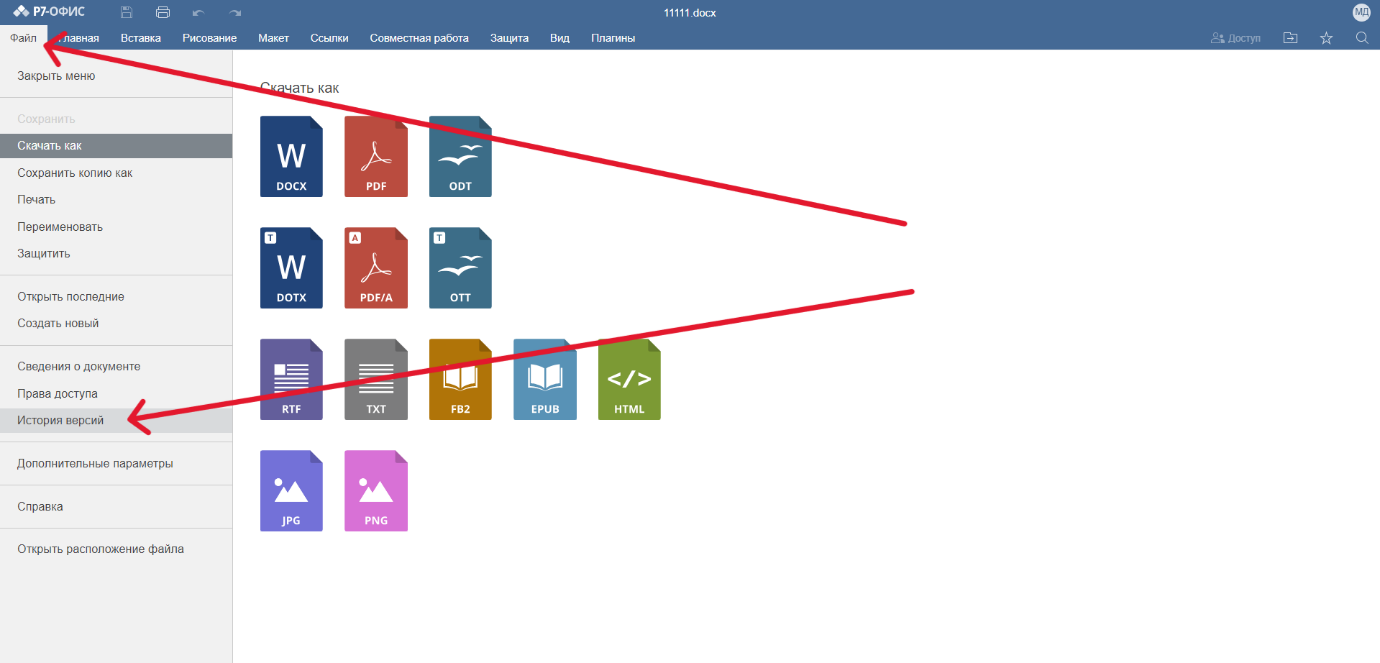Viewport: 1380px width, 663px height.
Task: Click Открыть расположение файла
Action: click(x=100, y=549)
